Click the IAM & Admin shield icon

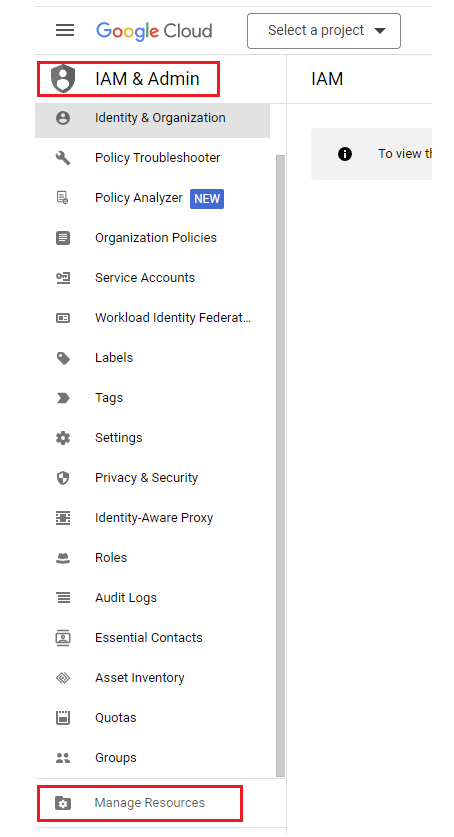click(63, 78)
